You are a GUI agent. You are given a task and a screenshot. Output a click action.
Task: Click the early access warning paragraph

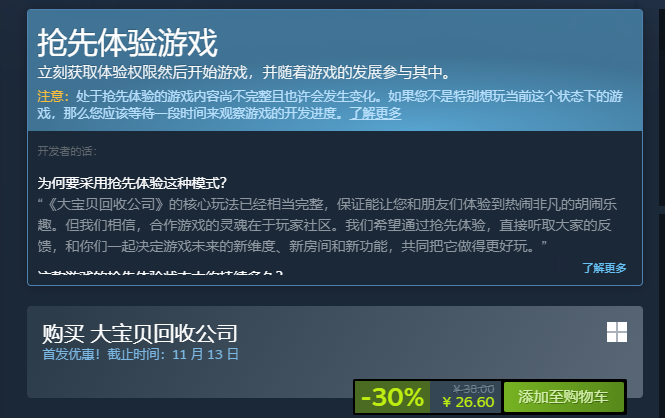[x=330, y=105]
